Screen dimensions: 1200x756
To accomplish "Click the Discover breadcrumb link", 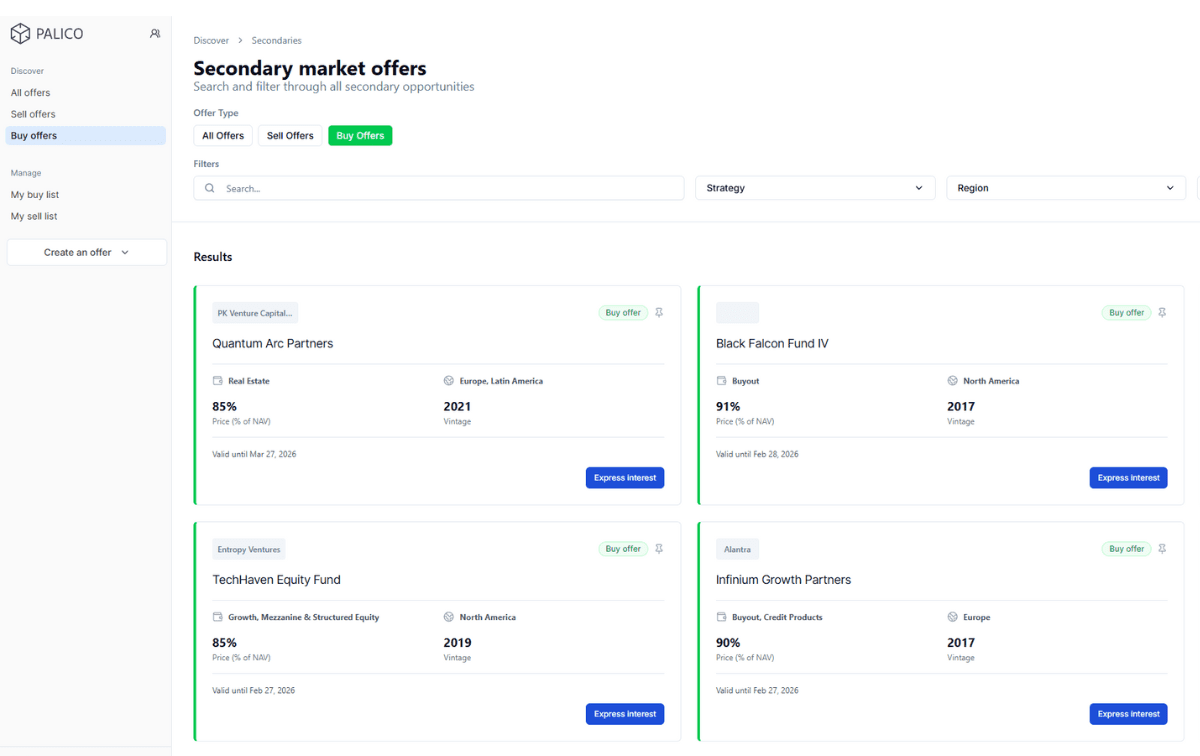I will click(211, 41).
